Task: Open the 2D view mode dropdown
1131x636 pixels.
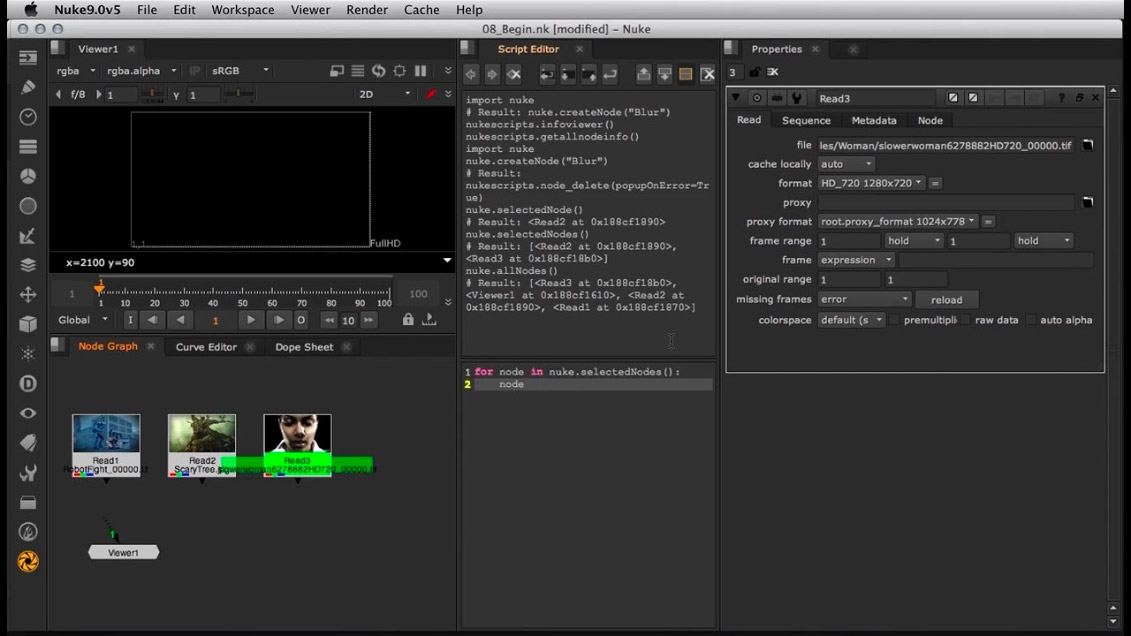Action: click(x=384, y=94)
